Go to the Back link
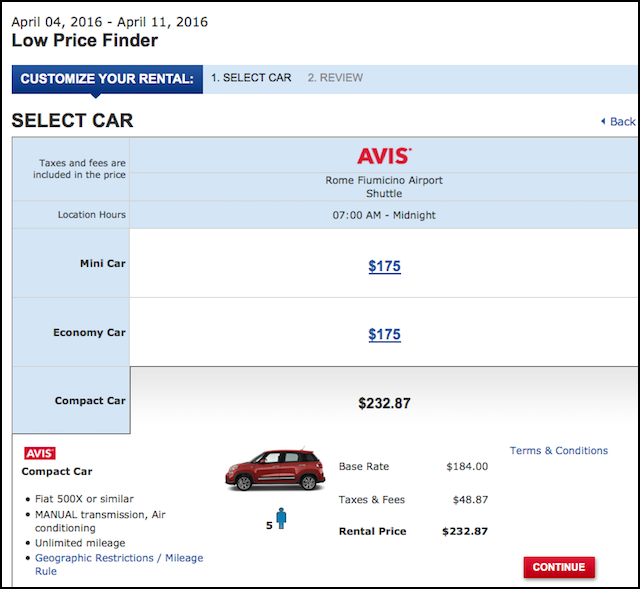Viewport: 640px width, 589px height. [622, 121]
